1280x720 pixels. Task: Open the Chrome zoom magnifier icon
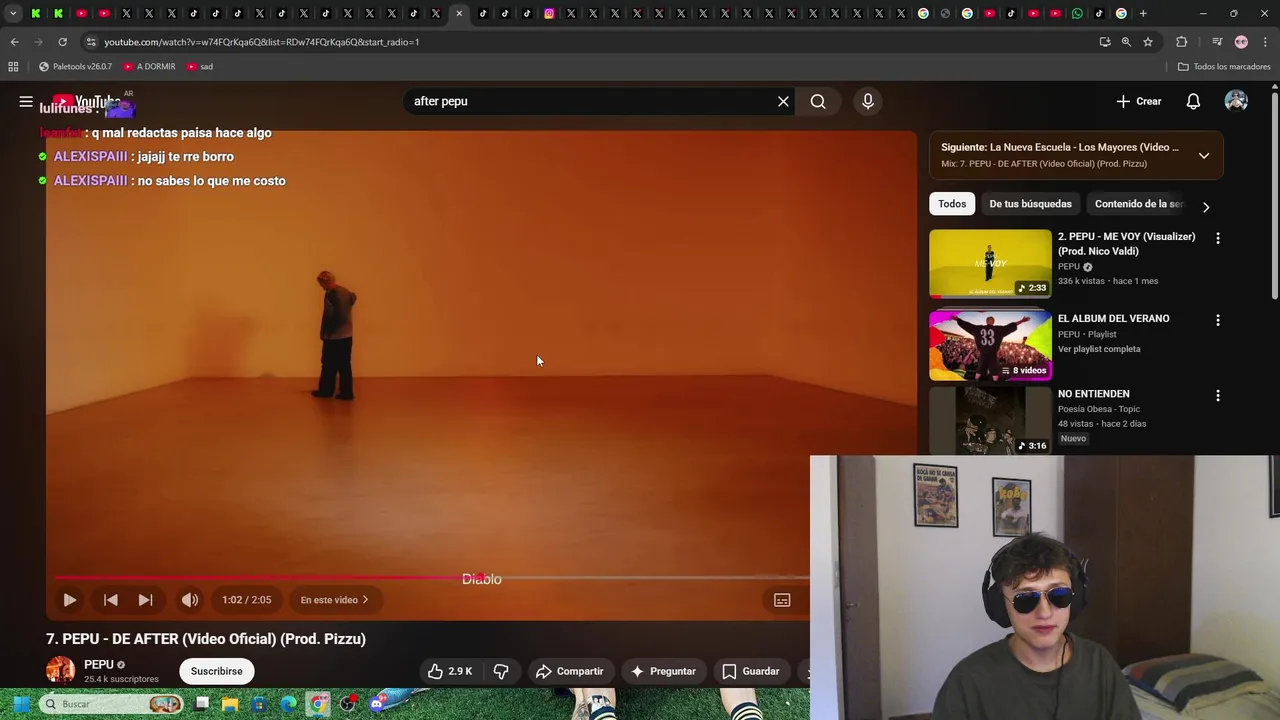1126,42
